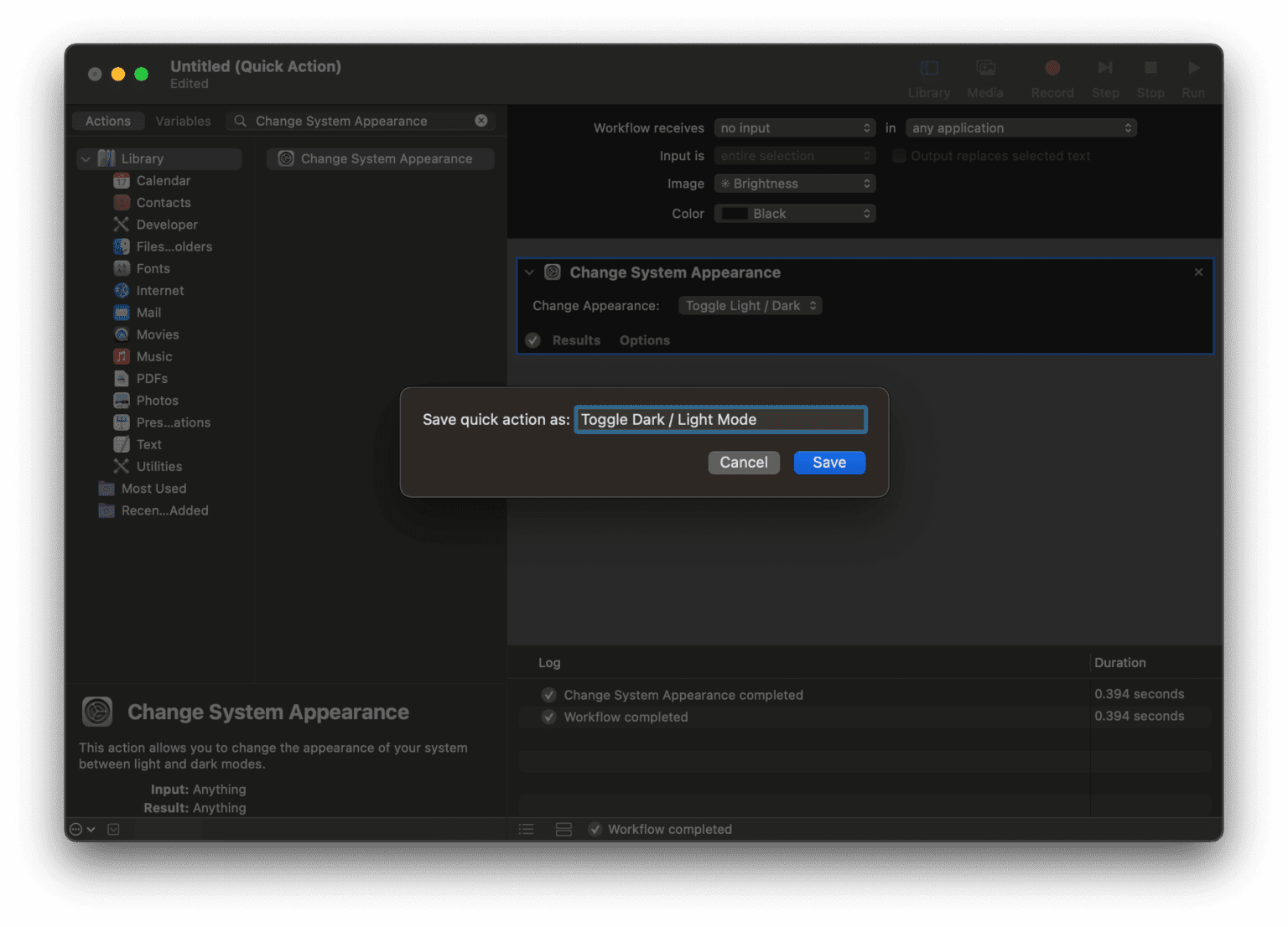The width and height of the screenshot is (1288, 927).
Task: Click the Record button in the toolbar
Action: pos(1052,75)
